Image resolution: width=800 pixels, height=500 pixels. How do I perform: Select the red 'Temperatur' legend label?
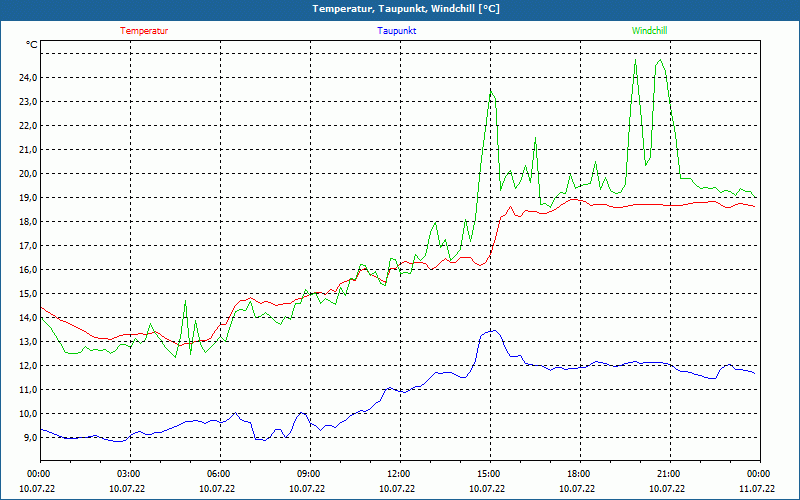(x=144, y=31)
